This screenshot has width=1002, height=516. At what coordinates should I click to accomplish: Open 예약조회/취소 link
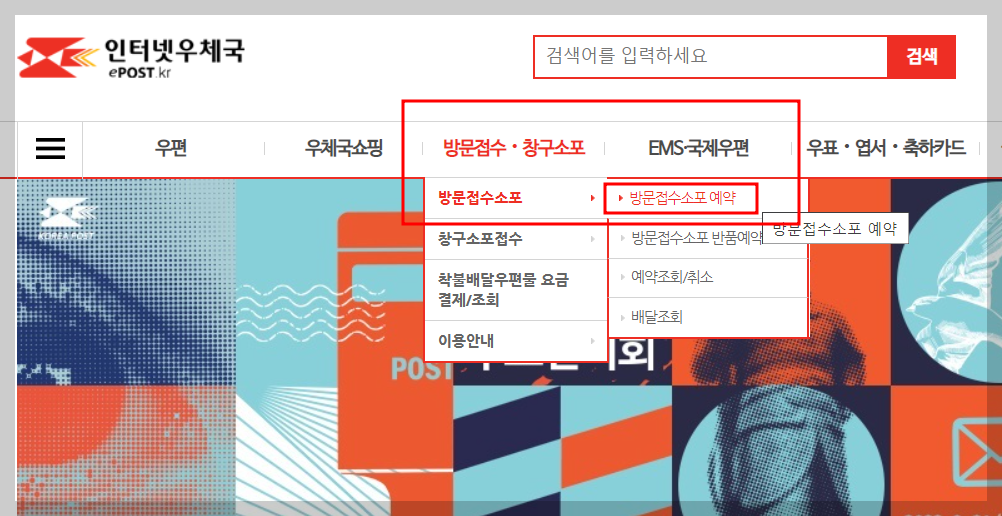[672, 278]
